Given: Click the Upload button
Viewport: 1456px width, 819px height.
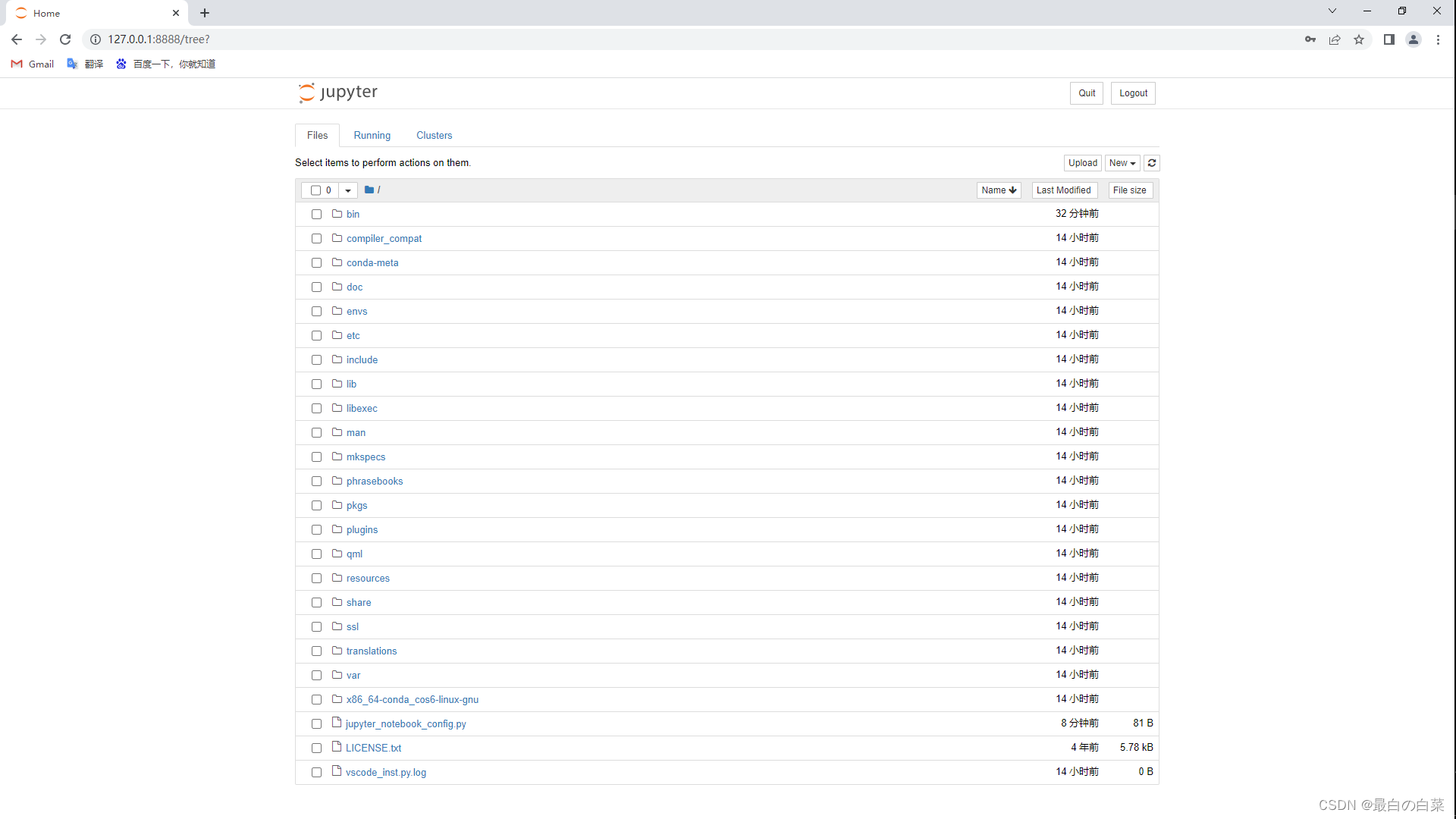Looking at the screenshot, I should point(1082,163).
